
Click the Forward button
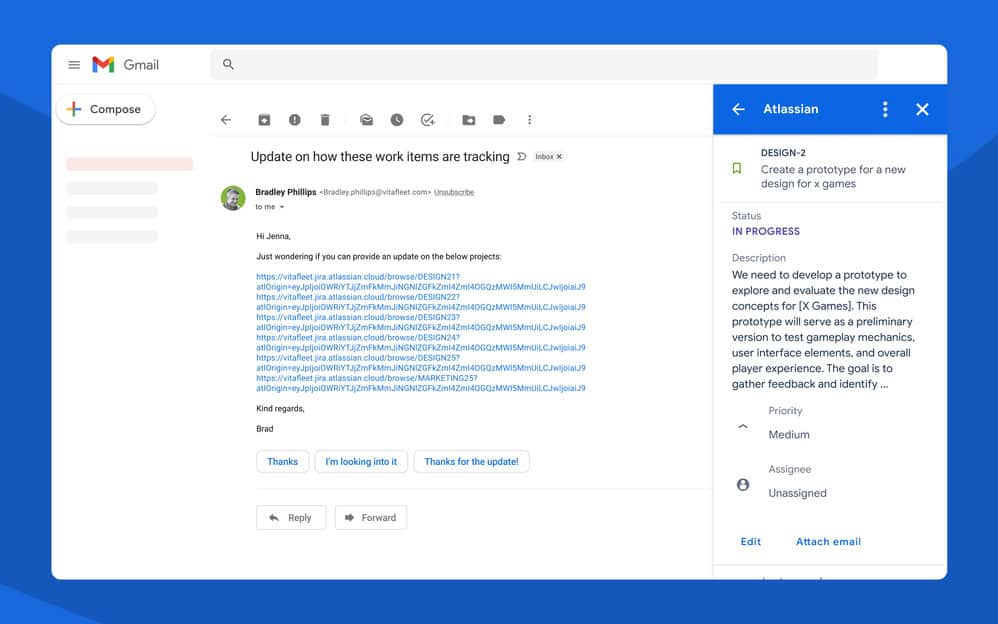(x=370, y=518)
